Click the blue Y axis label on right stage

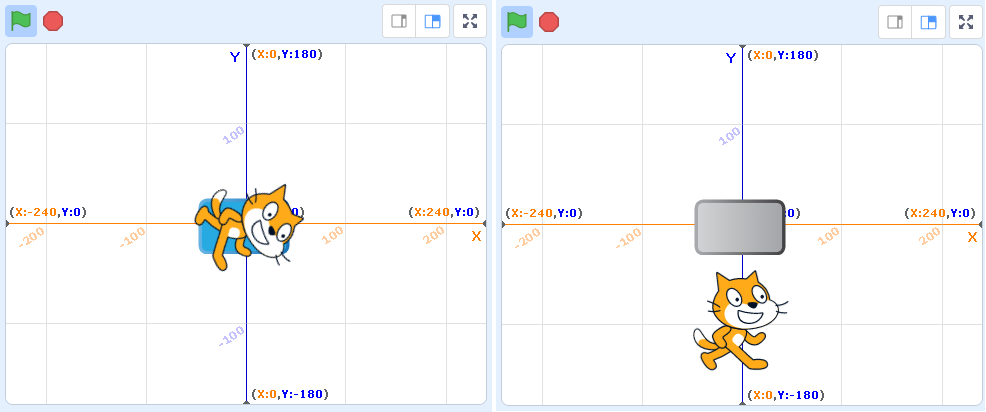tap(731, 58)
